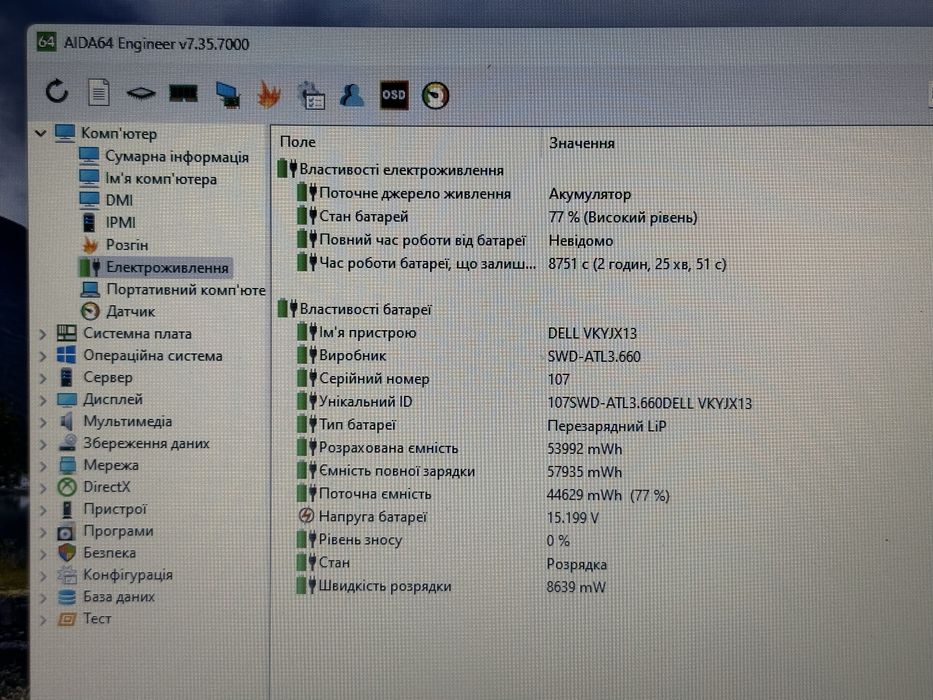Click the Значення column header

[581, 143]
